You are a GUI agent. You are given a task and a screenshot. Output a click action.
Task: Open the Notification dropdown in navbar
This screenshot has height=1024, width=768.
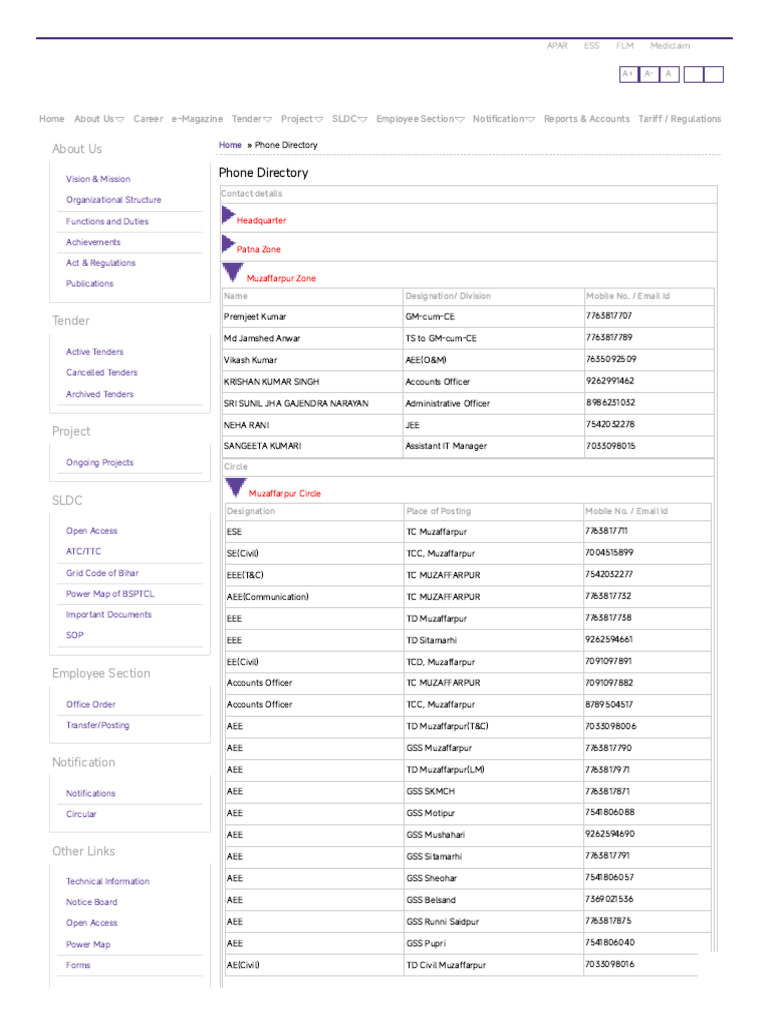pyautogui.click(x=530, y=120)
